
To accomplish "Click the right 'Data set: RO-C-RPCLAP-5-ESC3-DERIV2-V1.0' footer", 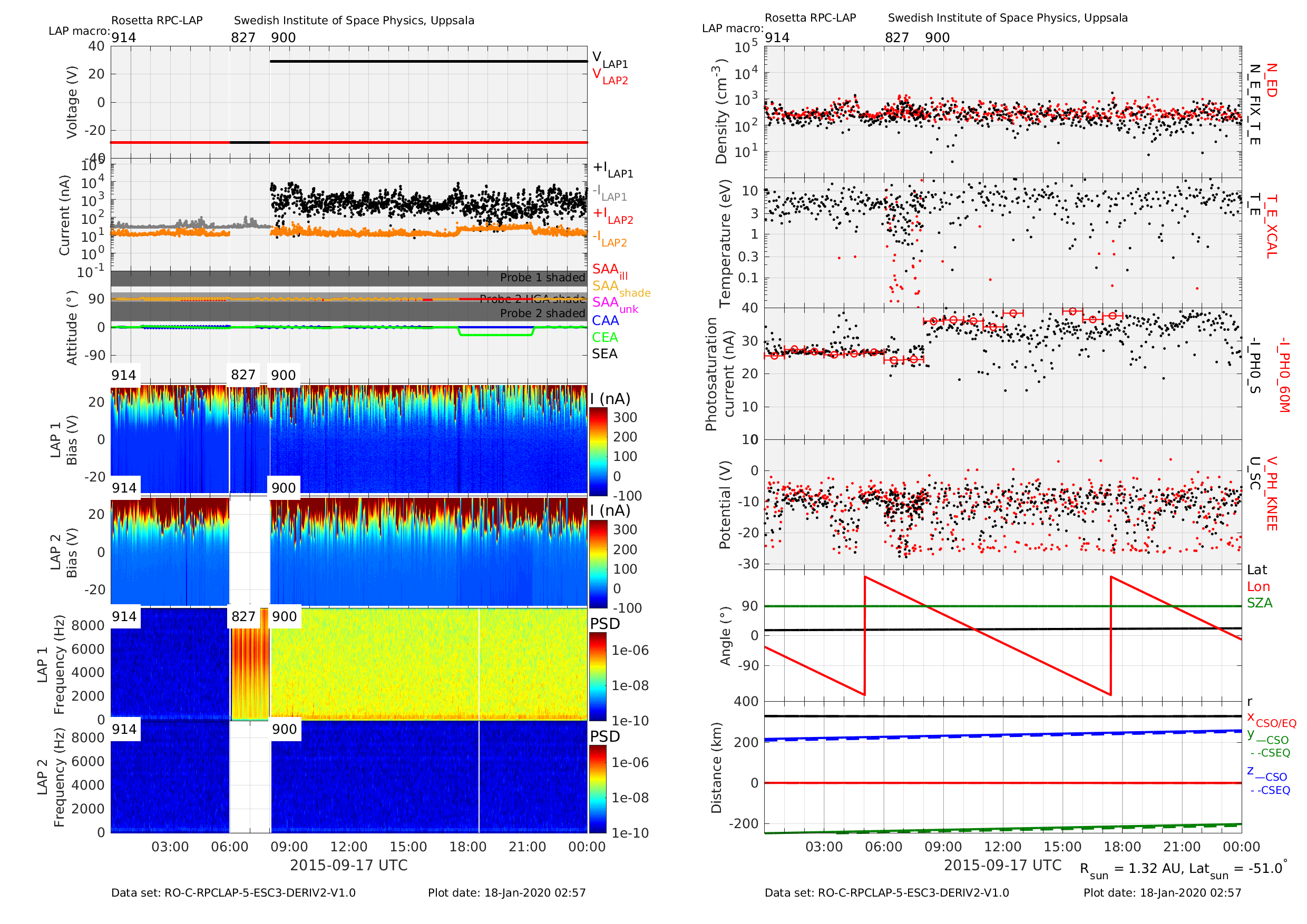I will (x=886, y=893).
